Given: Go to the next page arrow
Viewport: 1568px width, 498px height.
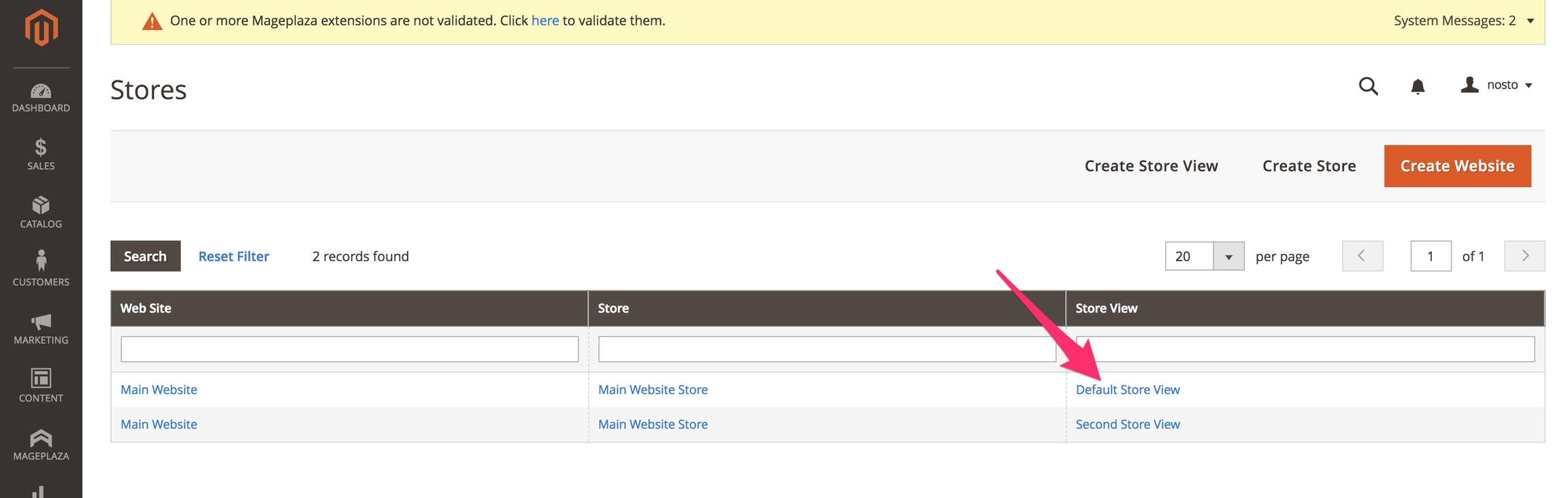Looking at the screenshot, I should [1524, 256].
